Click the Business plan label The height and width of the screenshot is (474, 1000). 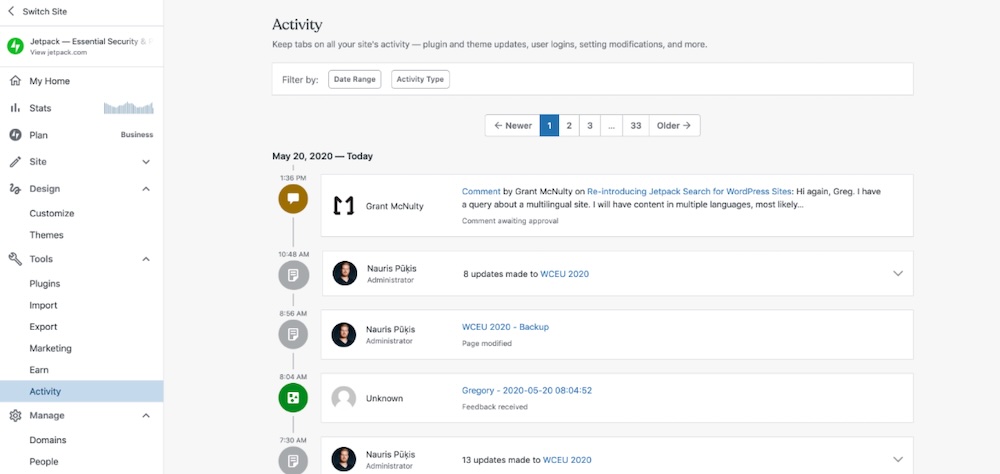137,135
